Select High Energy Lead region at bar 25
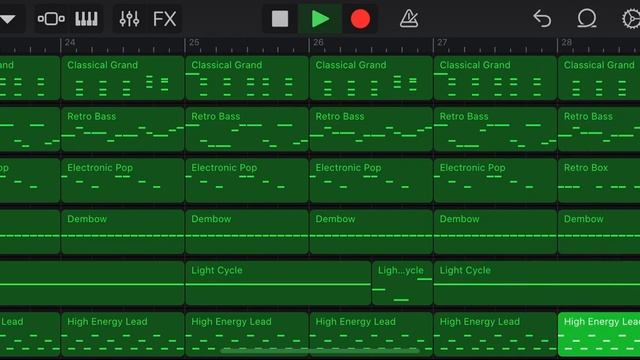The height and width of the screenshot is (360, 640). coord(247,335)
